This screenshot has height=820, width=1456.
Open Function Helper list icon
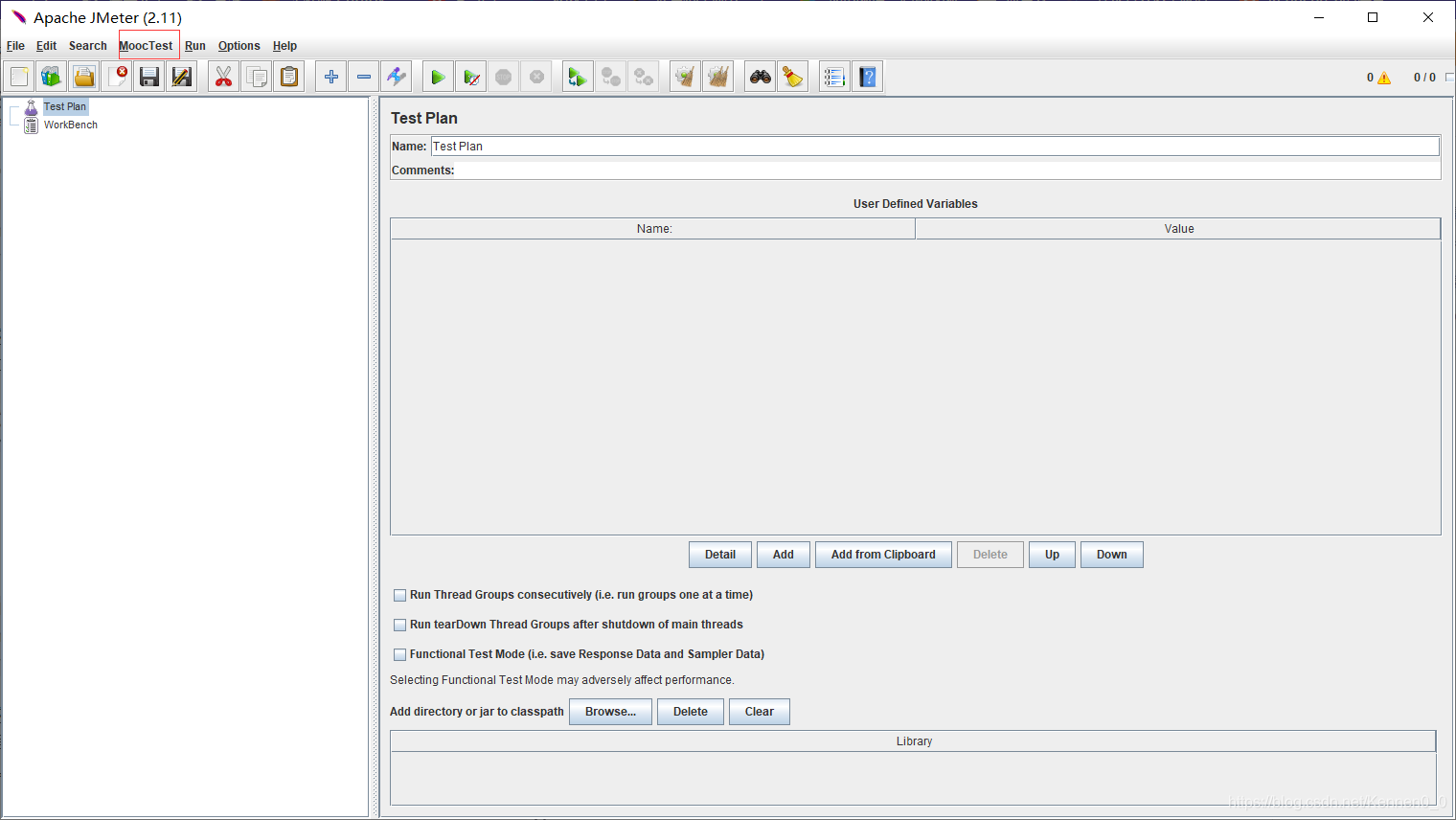coord(835,77)
